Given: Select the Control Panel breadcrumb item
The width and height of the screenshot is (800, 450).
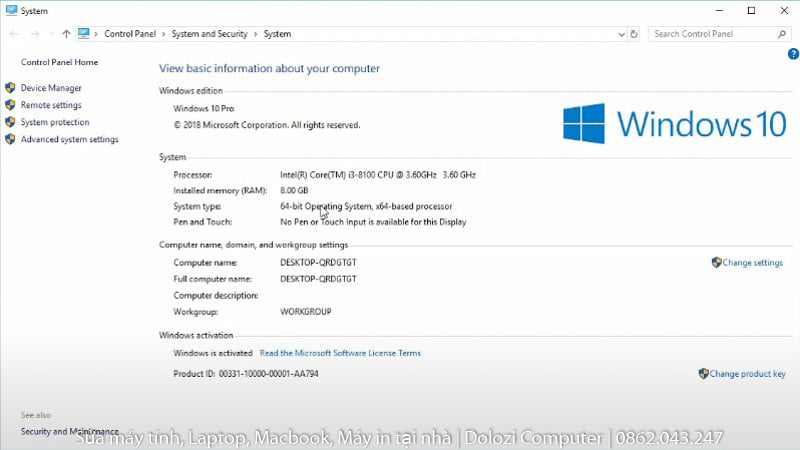Looking at the screenshot, I should coord(132,34).
